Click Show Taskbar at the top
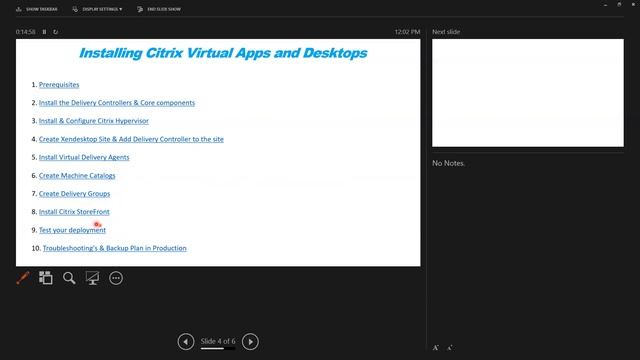Screen dimensions: 640x360 [37, 9]
